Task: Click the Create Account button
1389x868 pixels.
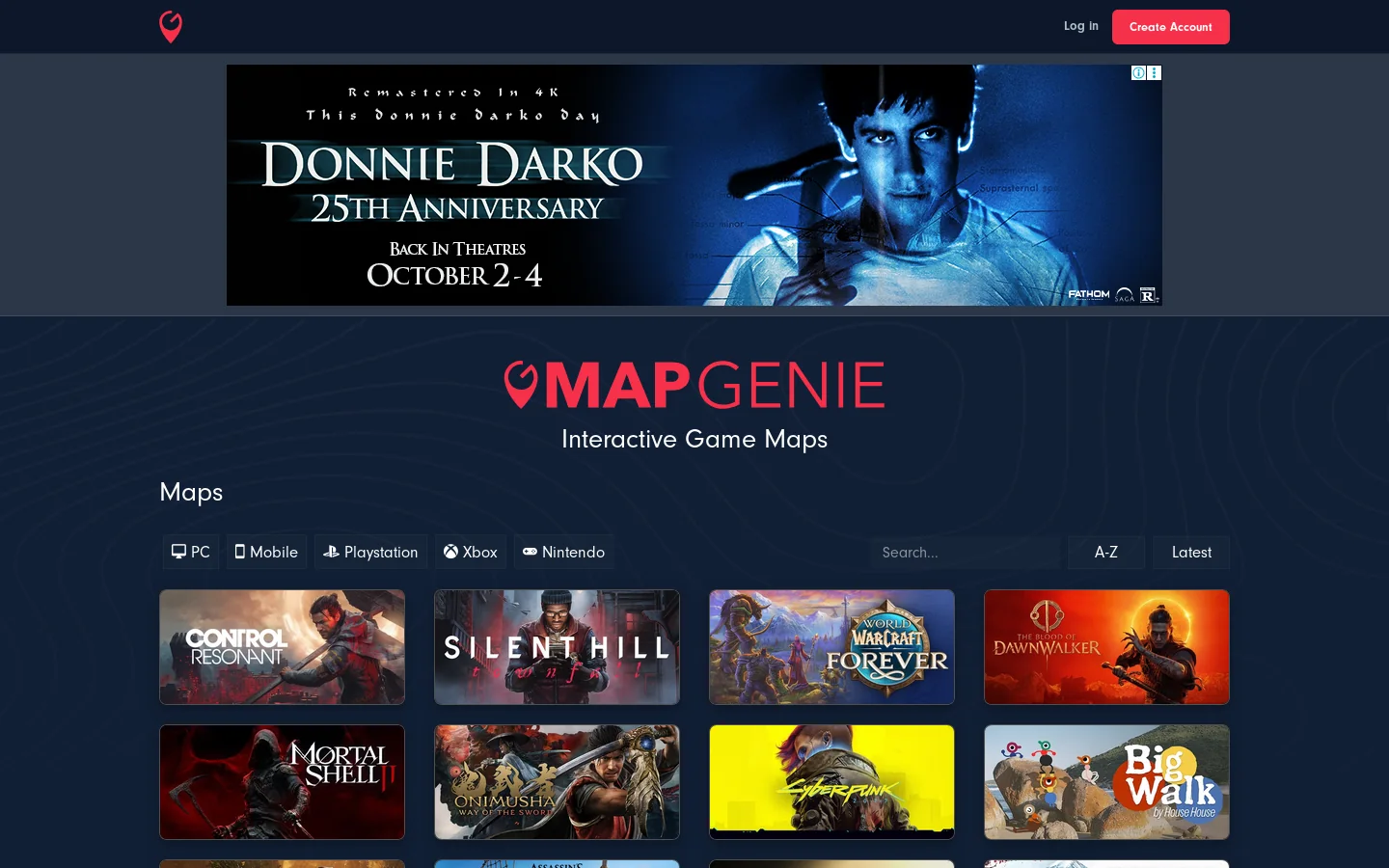Action: pos(1170,27)
